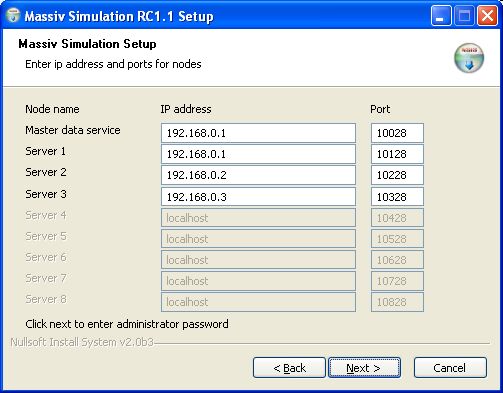Viewport: 503px width, 393px height.
Task: Click the 'Massiv Simulation Setup' heading
Action: [87, 44]
